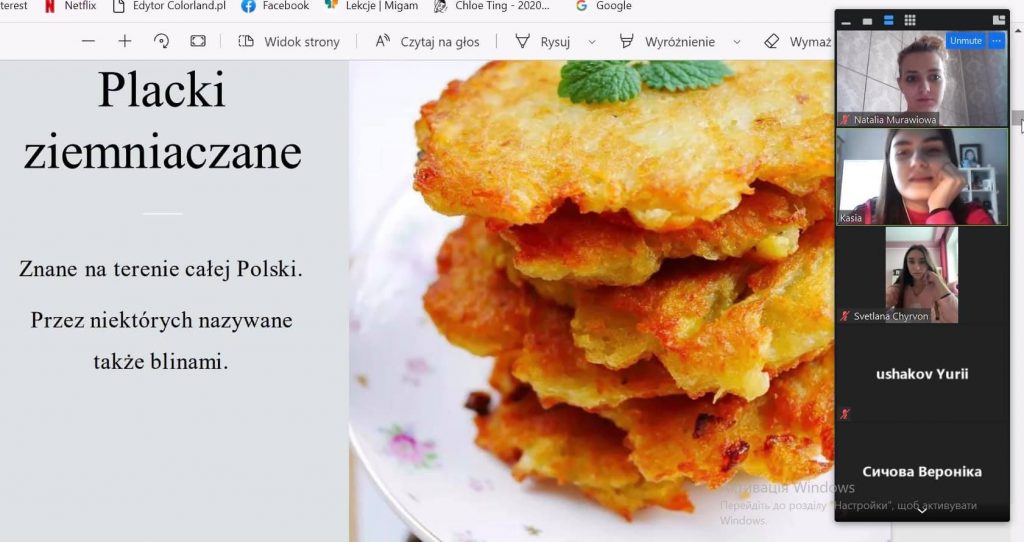1024x542 pixels.
Task: Click the fit to page icon
Action: click(198, 41)
